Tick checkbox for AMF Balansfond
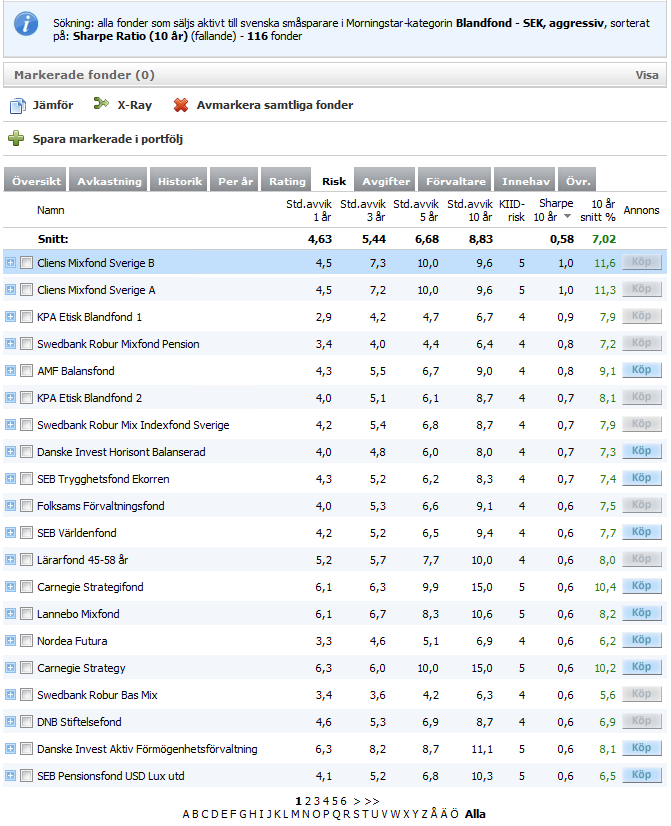 (x=26, y=370)
